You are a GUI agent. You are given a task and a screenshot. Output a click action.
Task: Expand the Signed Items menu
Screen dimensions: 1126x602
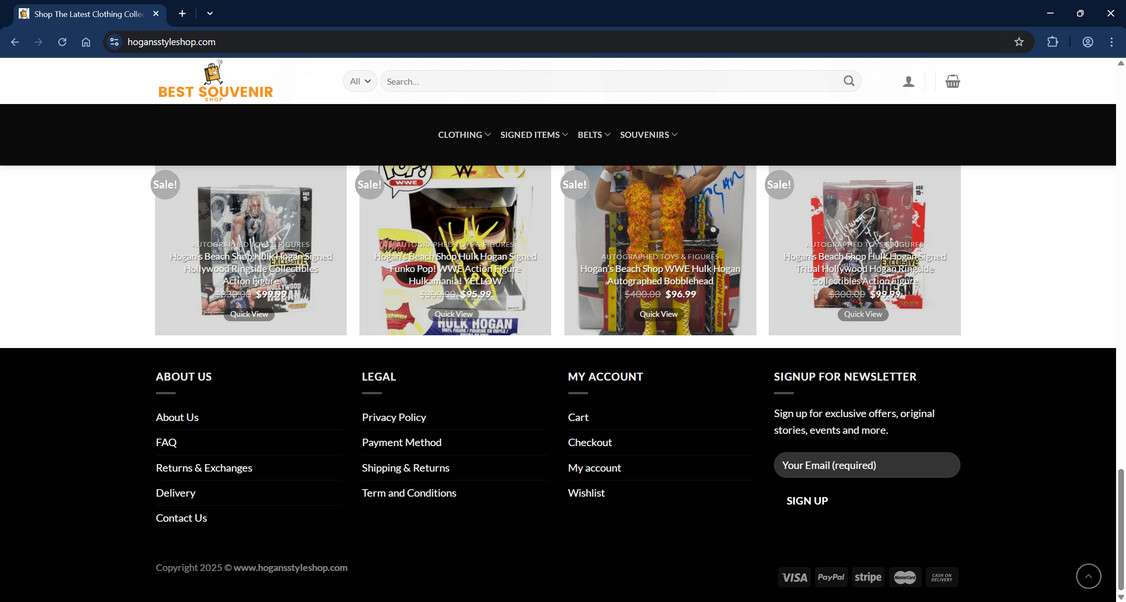(534, 134)
